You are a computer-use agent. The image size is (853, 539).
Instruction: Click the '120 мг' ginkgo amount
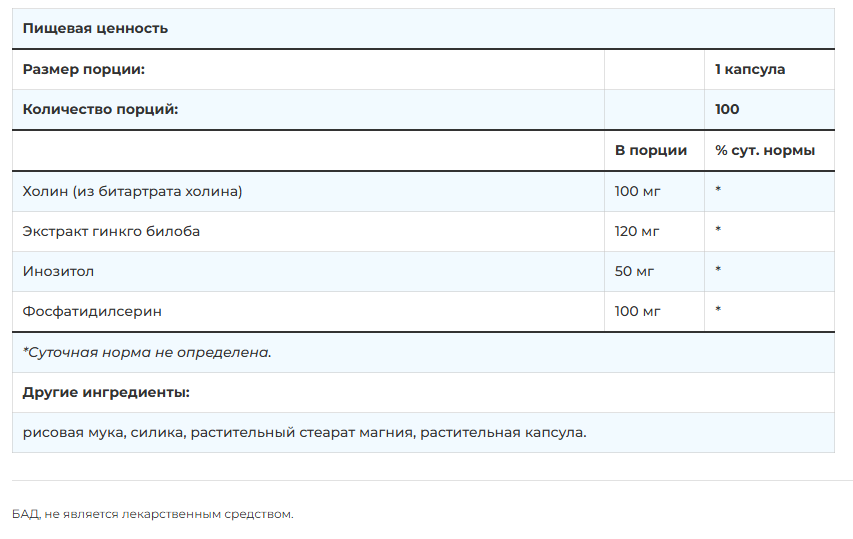point(637,231)
